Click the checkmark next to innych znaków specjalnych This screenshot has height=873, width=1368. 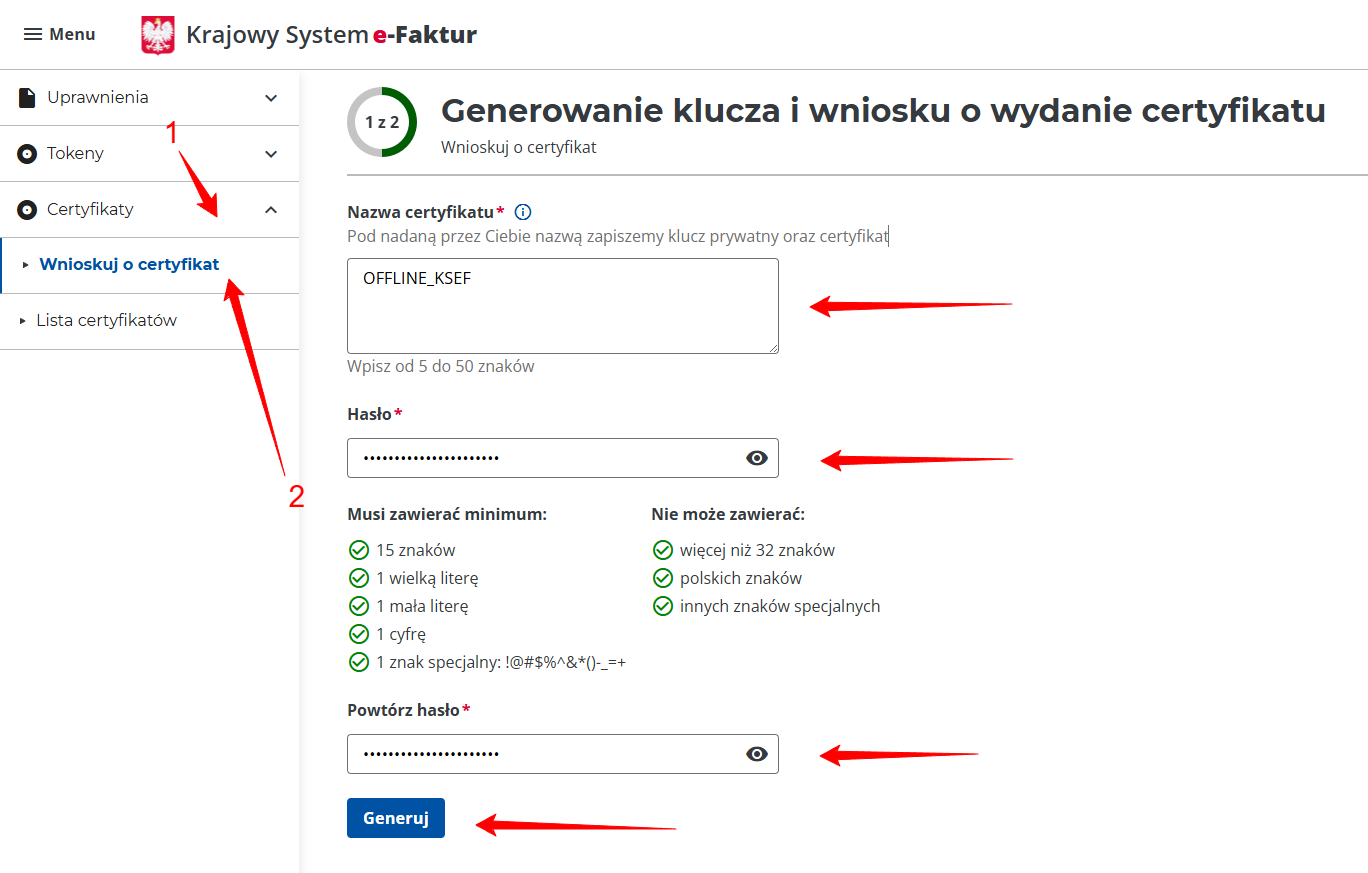(x=662, y=606)
